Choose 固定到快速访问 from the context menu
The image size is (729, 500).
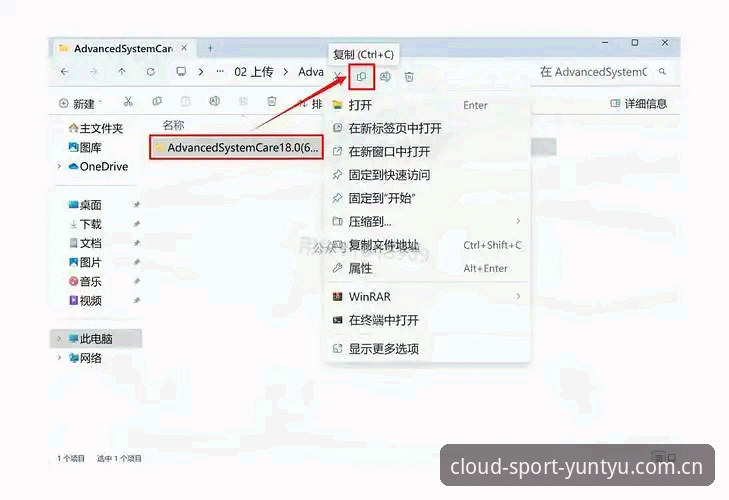pos(428,175)
